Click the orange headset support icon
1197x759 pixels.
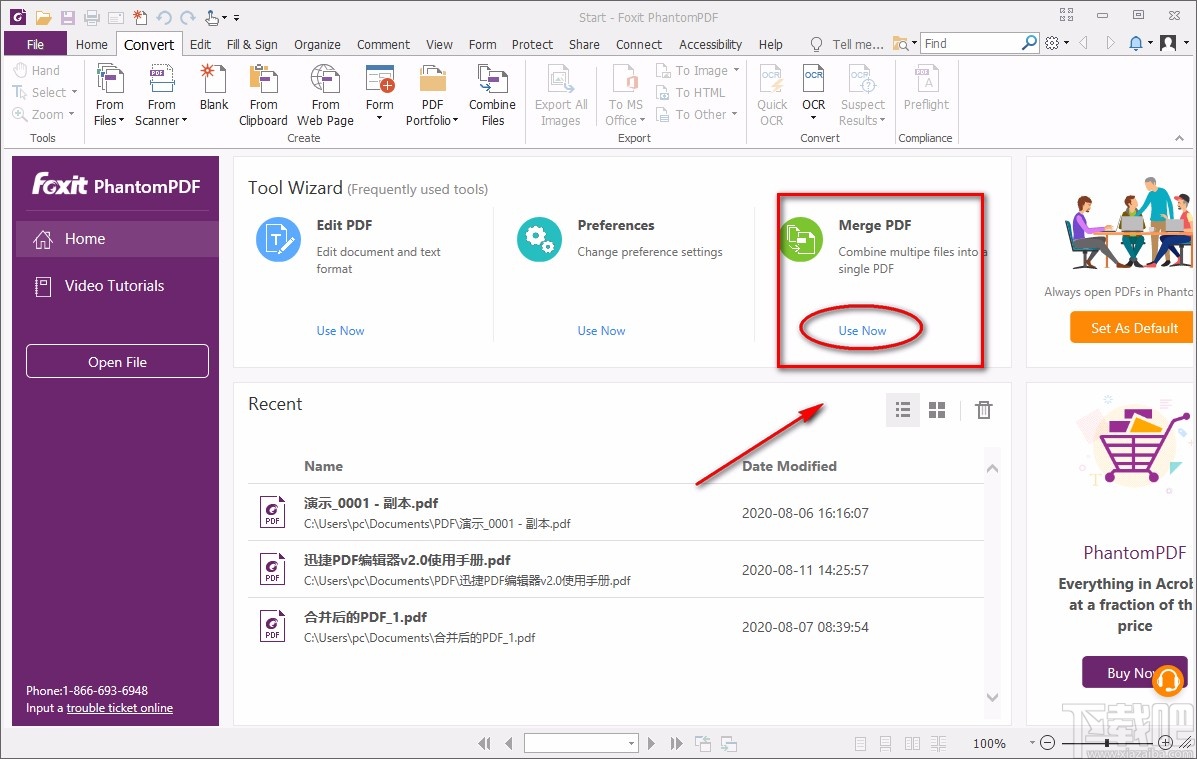tap(1168, 680)
